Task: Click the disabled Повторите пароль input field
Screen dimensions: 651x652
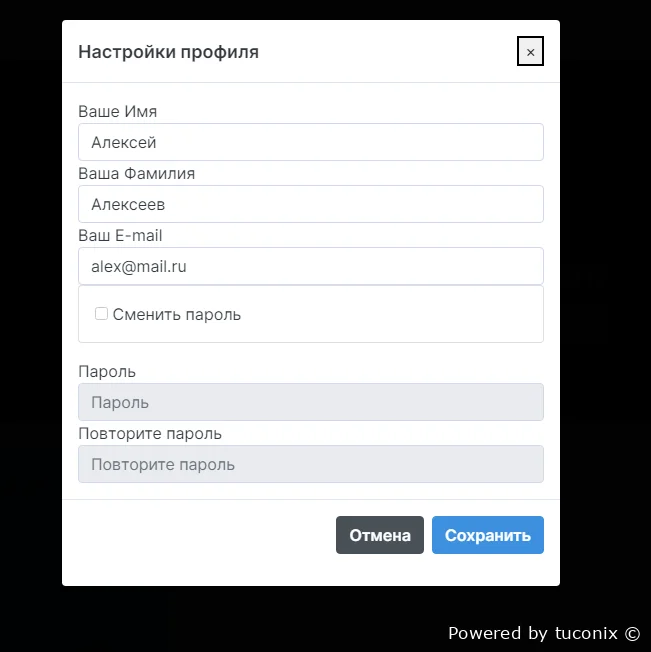Action: 311,464
